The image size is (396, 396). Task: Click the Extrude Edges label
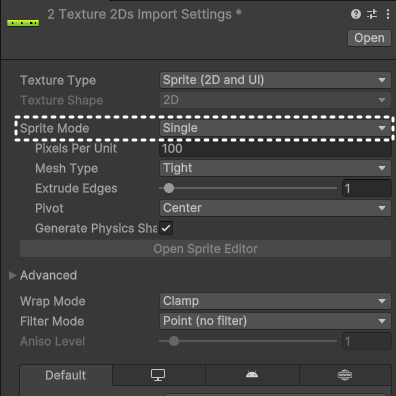tap(76, 188)
